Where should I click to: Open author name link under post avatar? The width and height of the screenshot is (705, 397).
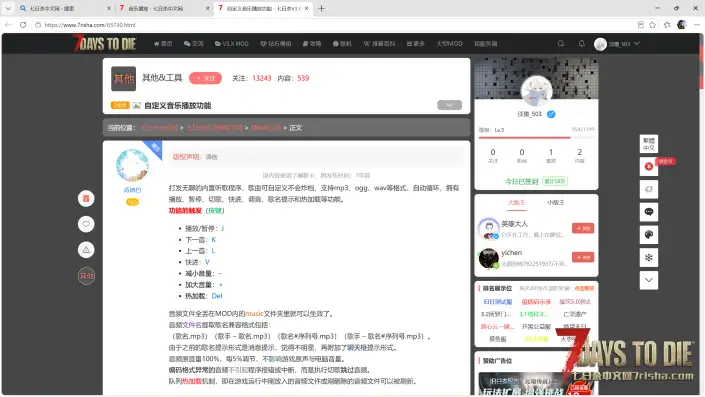point(132,190)
